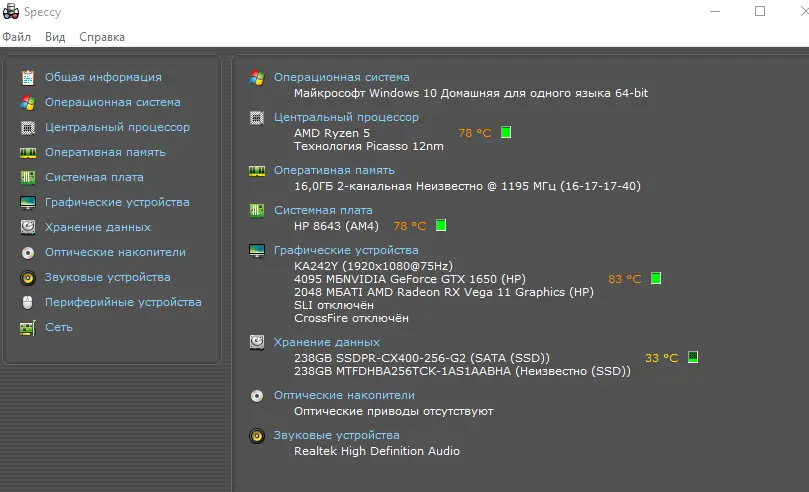Click the monitor icon in summary panel
The height and width of the screenshot is (492, 809).
257,251
